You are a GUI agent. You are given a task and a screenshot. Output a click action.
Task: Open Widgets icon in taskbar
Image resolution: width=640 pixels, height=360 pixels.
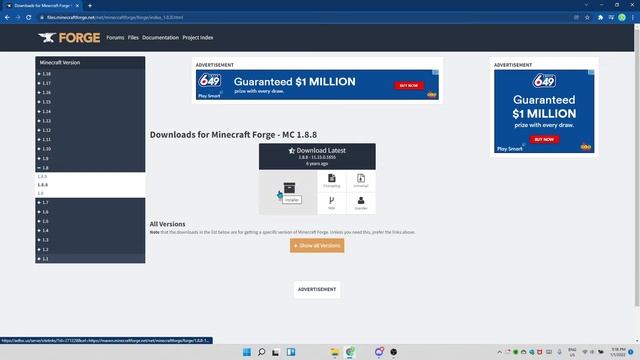291,352
